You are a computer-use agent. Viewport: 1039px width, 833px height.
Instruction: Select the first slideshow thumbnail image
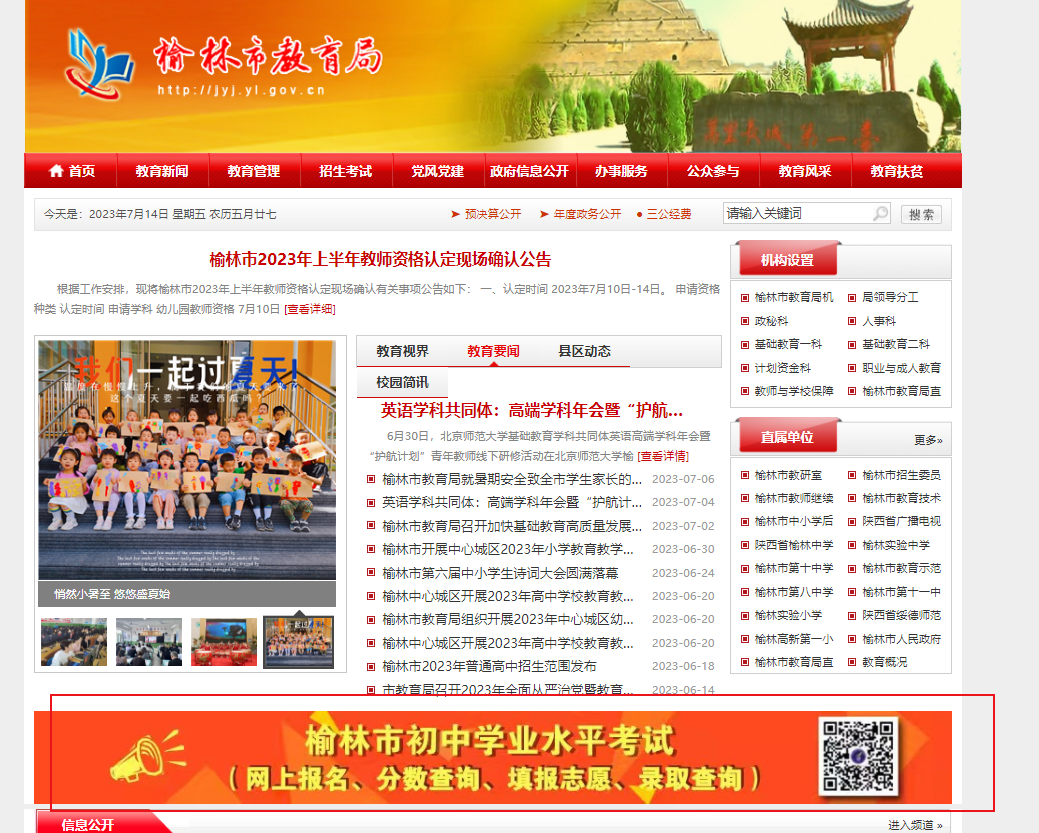74,642
